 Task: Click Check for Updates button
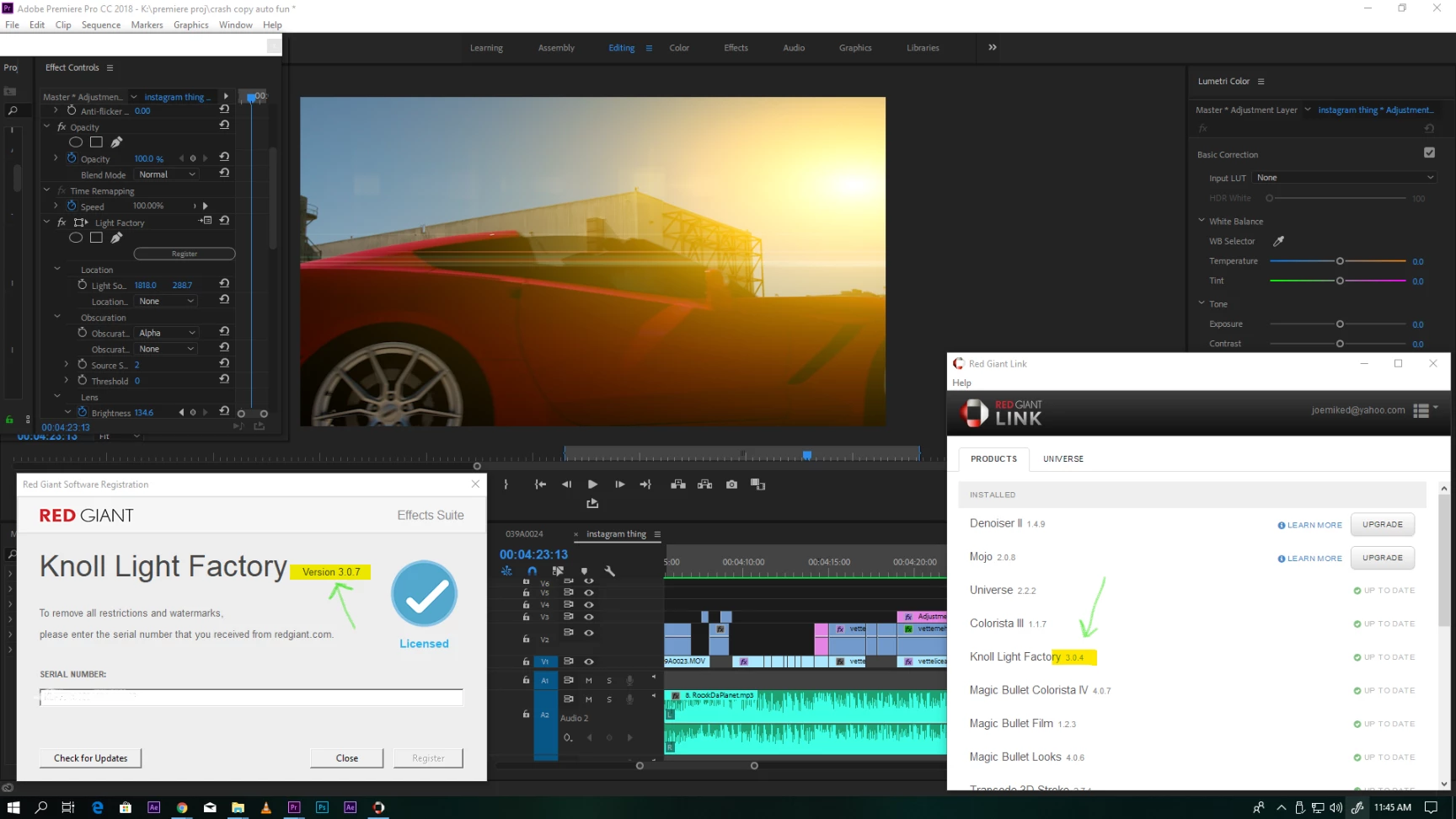pos(91,758)
